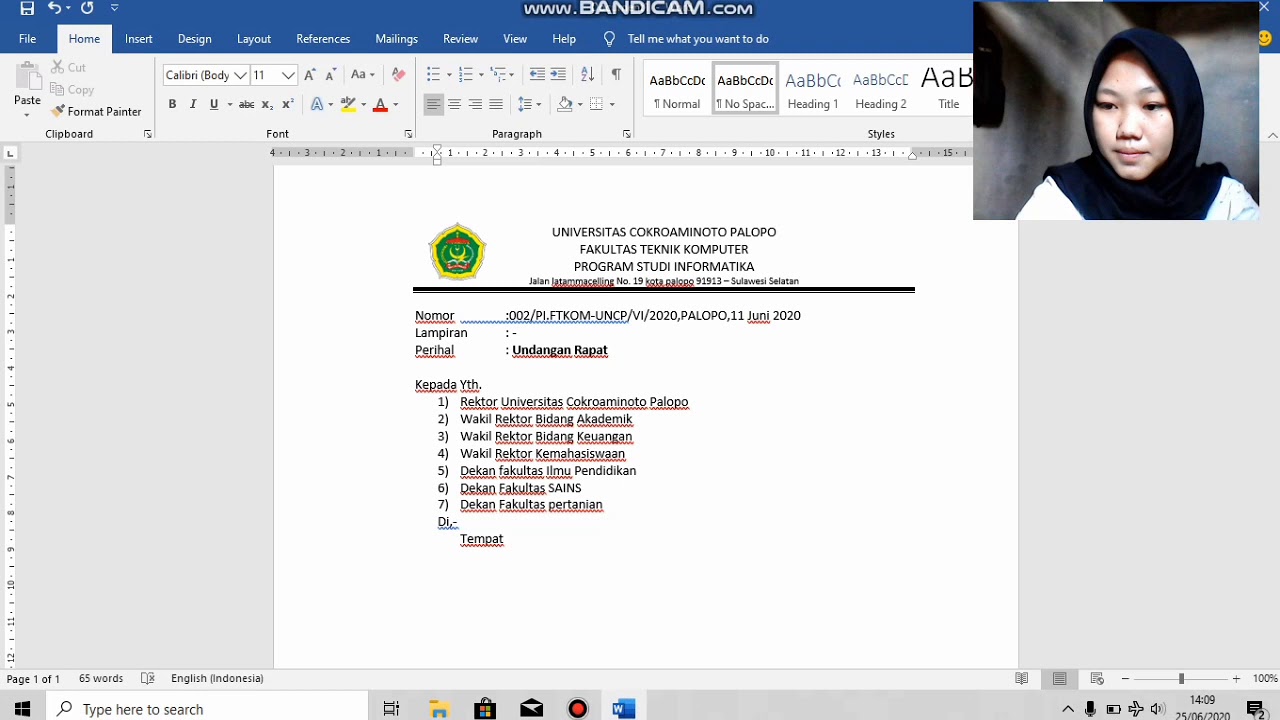Apply superscript formatting
The height and width of the screenshot is (720, 1280).
pyautogui.click(x=288, y=104)
